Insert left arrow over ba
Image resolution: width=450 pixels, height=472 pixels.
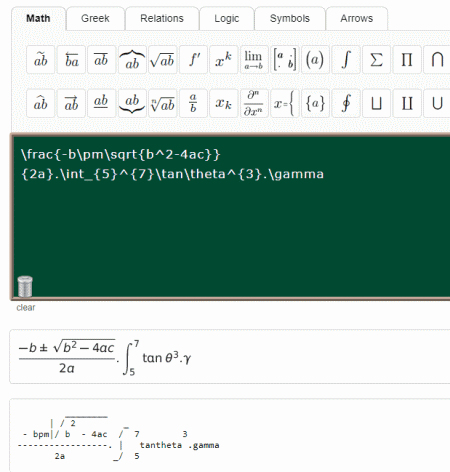pyautogui.click(x=71, y=60)
